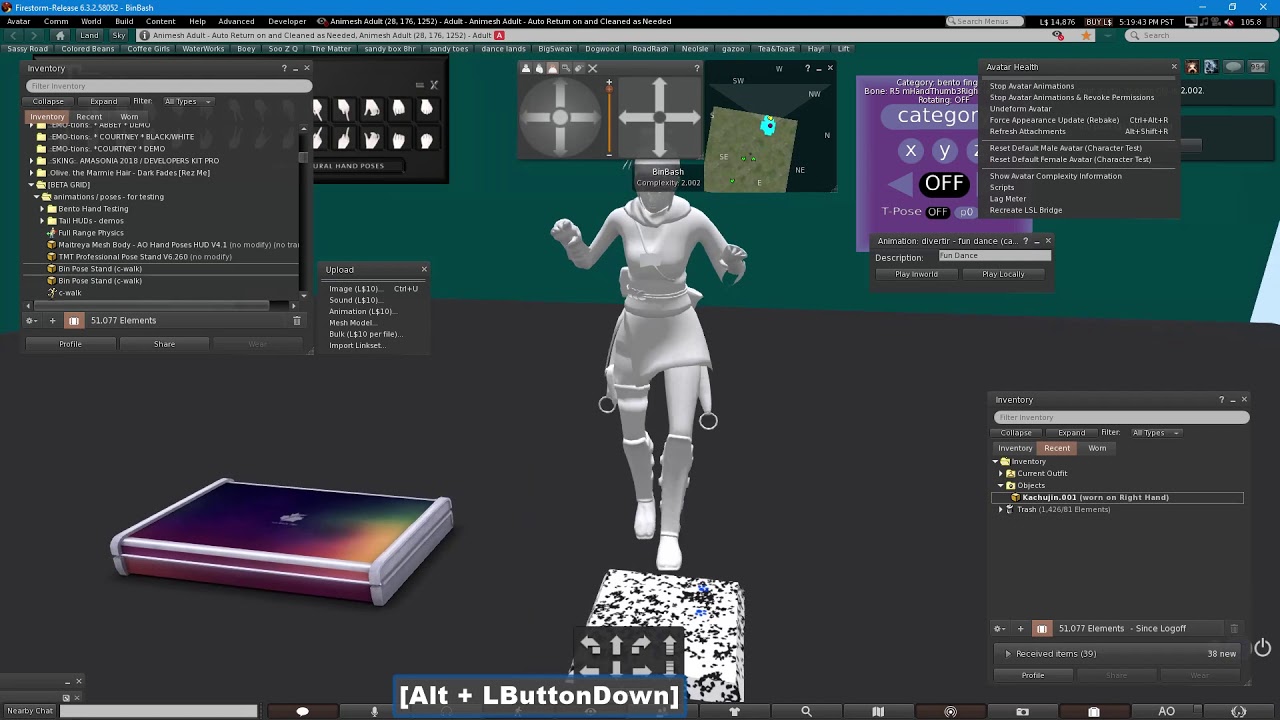Open the map from the bottom toolbar
Image resolution: width=1280 pixels, height=720 pixels.
(x=878, y=711)
